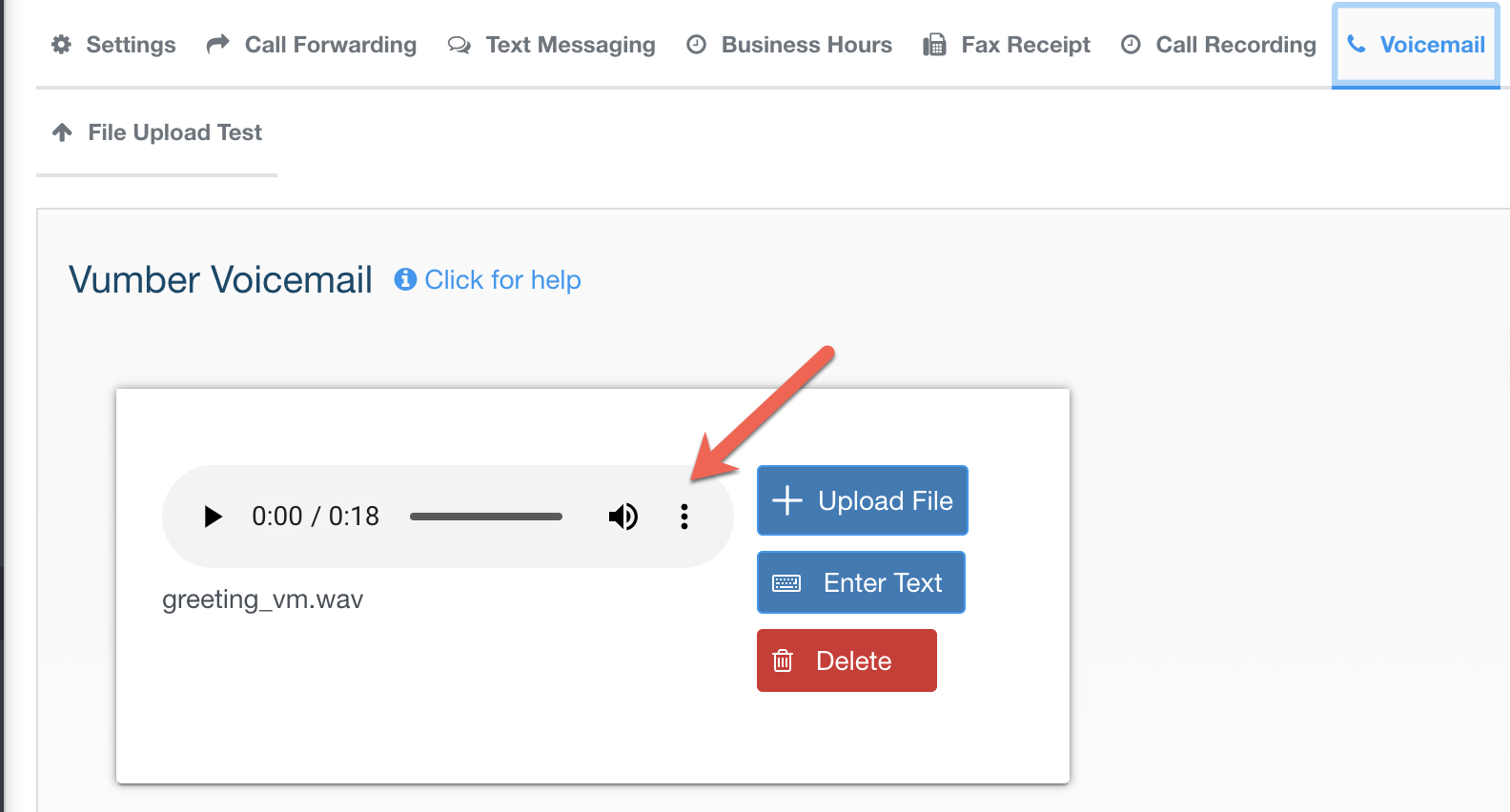
Task: Click the Text Messaging chat bubbles icon
Action: point(459,45)
